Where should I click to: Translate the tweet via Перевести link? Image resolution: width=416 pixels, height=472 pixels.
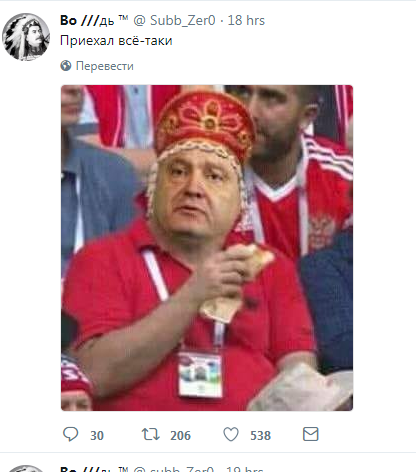tap(105, 66)
